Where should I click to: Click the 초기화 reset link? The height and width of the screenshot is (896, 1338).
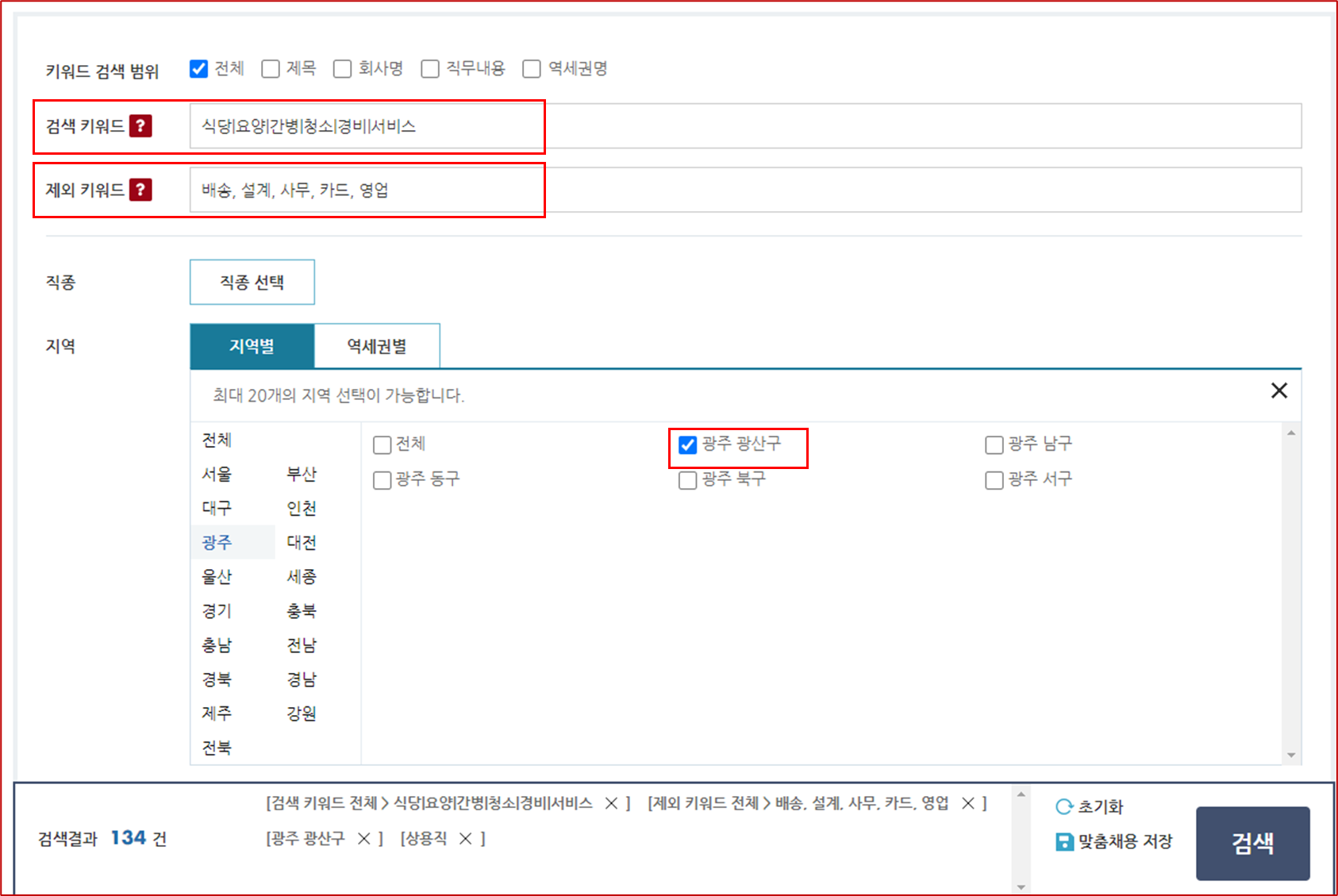(x=1100, y=807)
